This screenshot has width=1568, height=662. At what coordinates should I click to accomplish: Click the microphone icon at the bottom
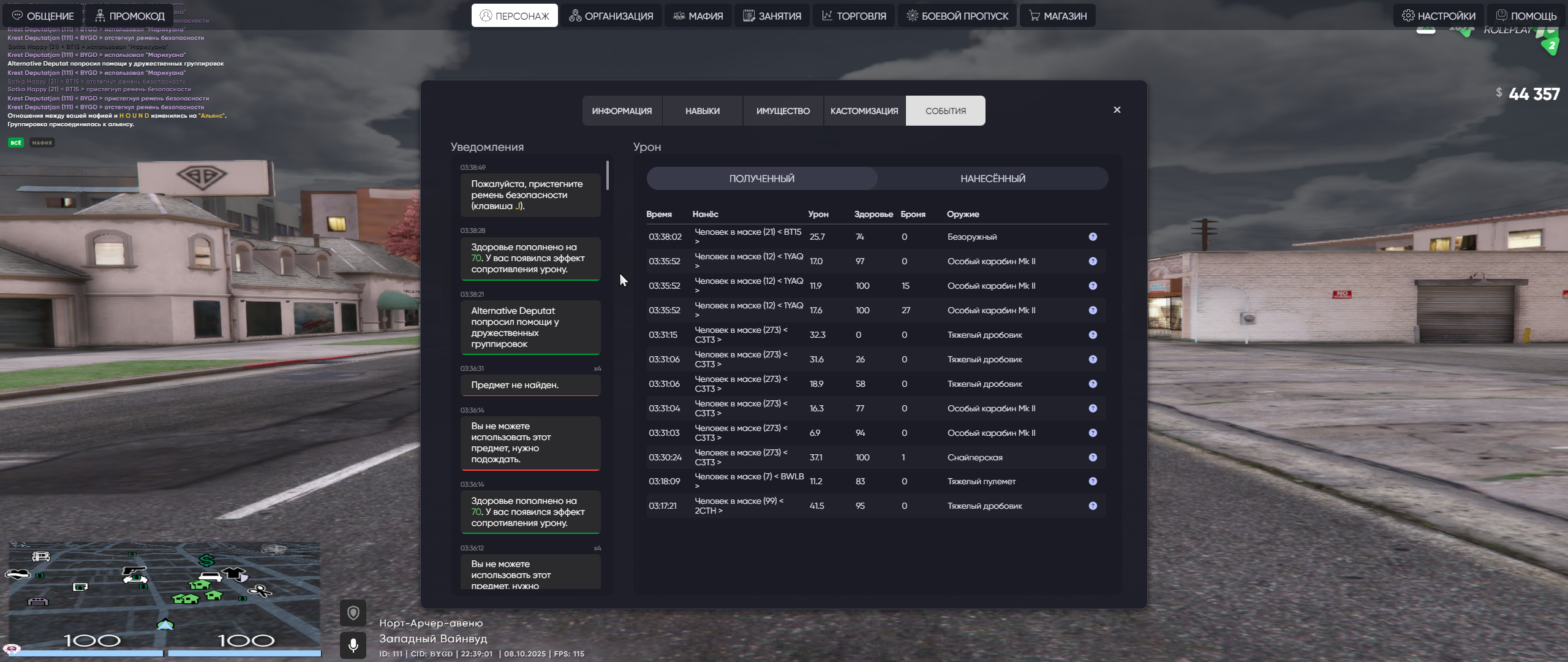pos(353,645)
